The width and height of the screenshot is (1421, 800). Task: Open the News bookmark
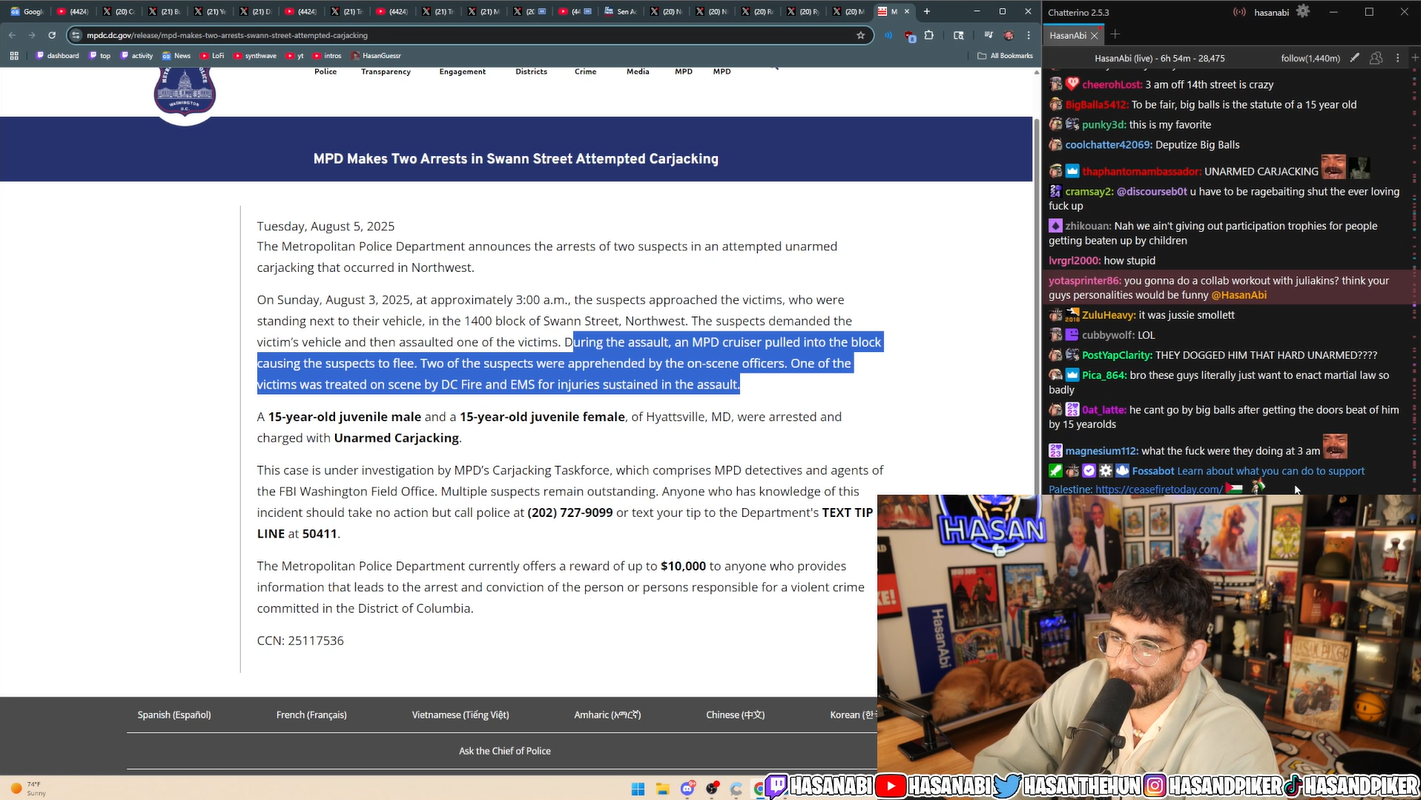coord(176,56)
